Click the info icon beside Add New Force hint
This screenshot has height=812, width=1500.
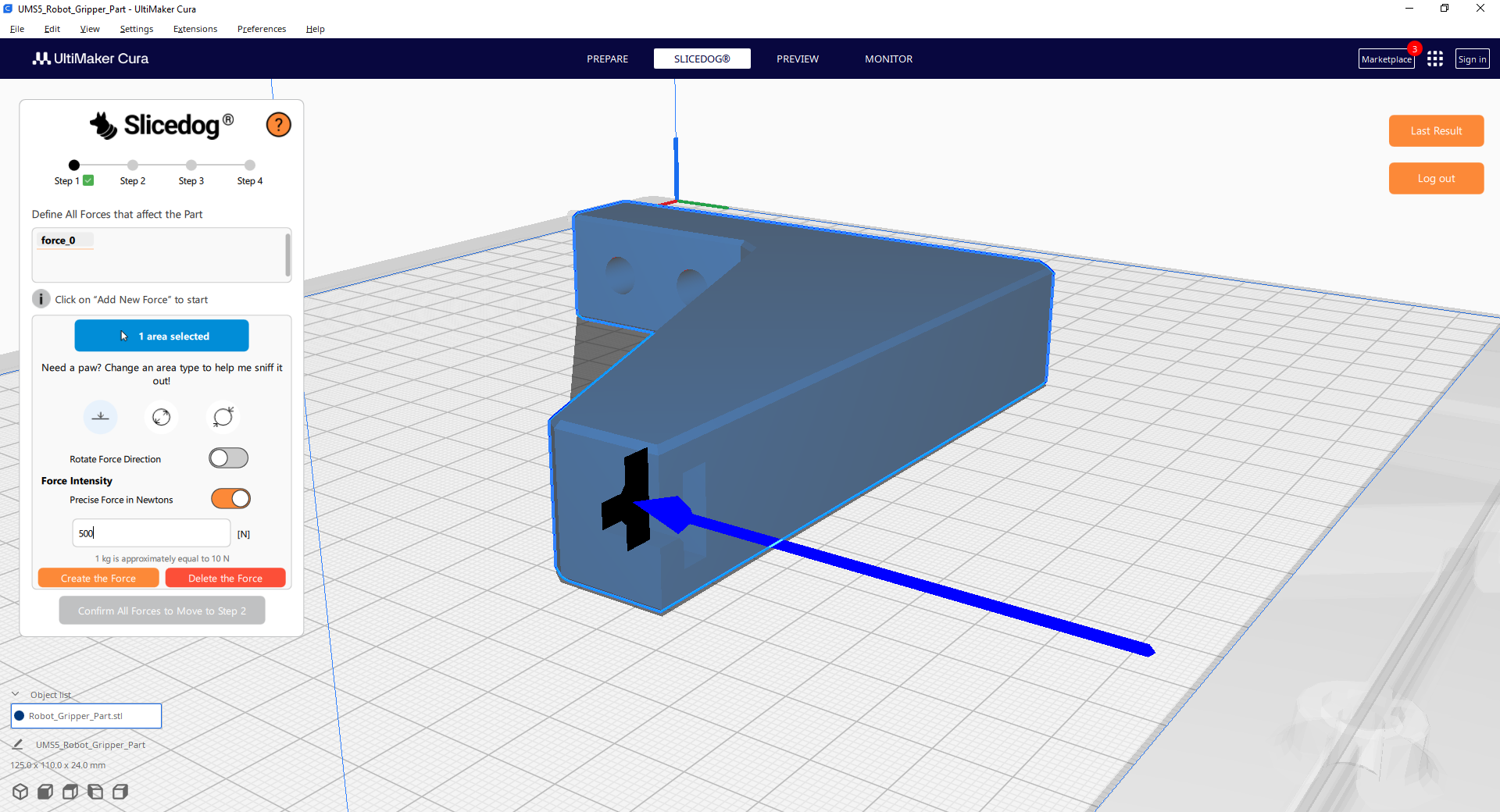[x=41, y=299]
